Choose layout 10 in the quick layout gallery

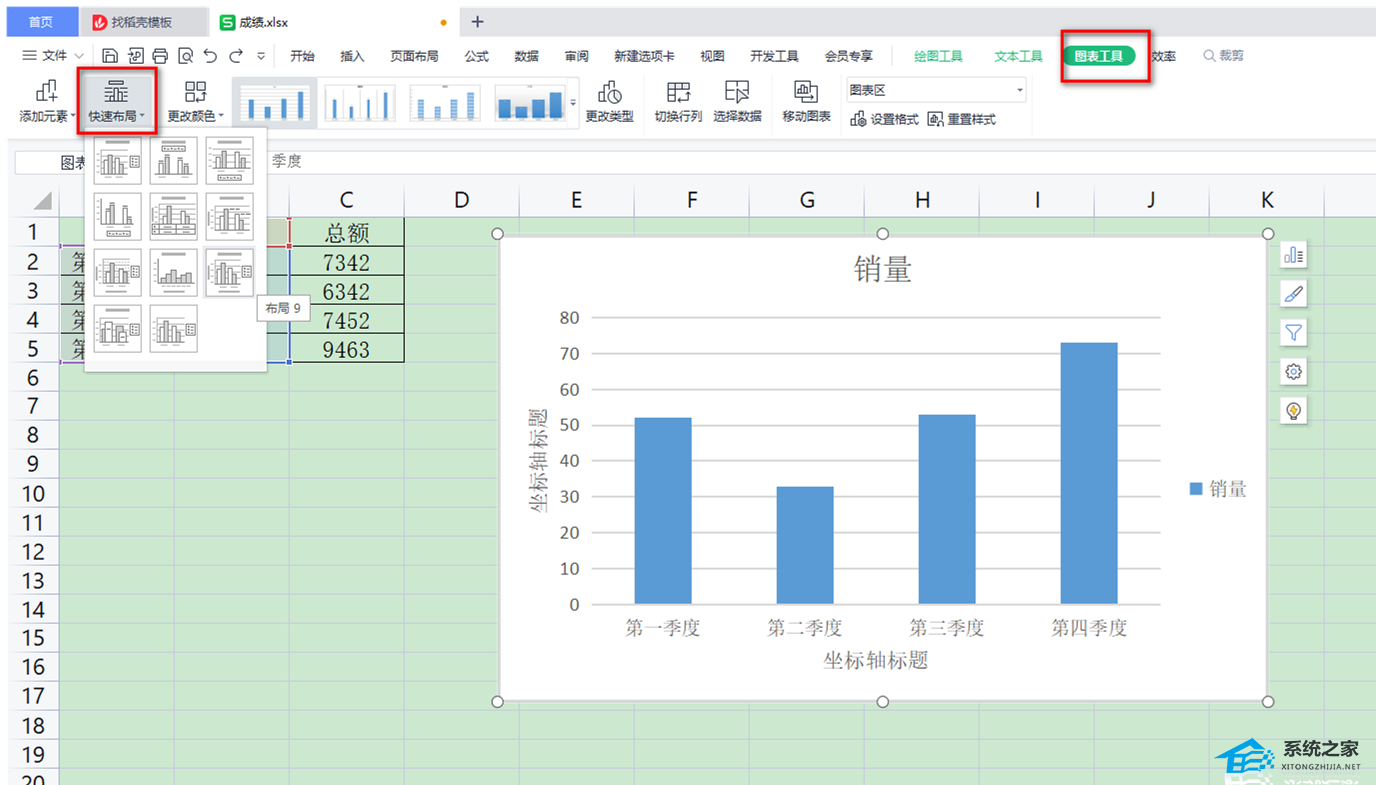pos(118,329)
